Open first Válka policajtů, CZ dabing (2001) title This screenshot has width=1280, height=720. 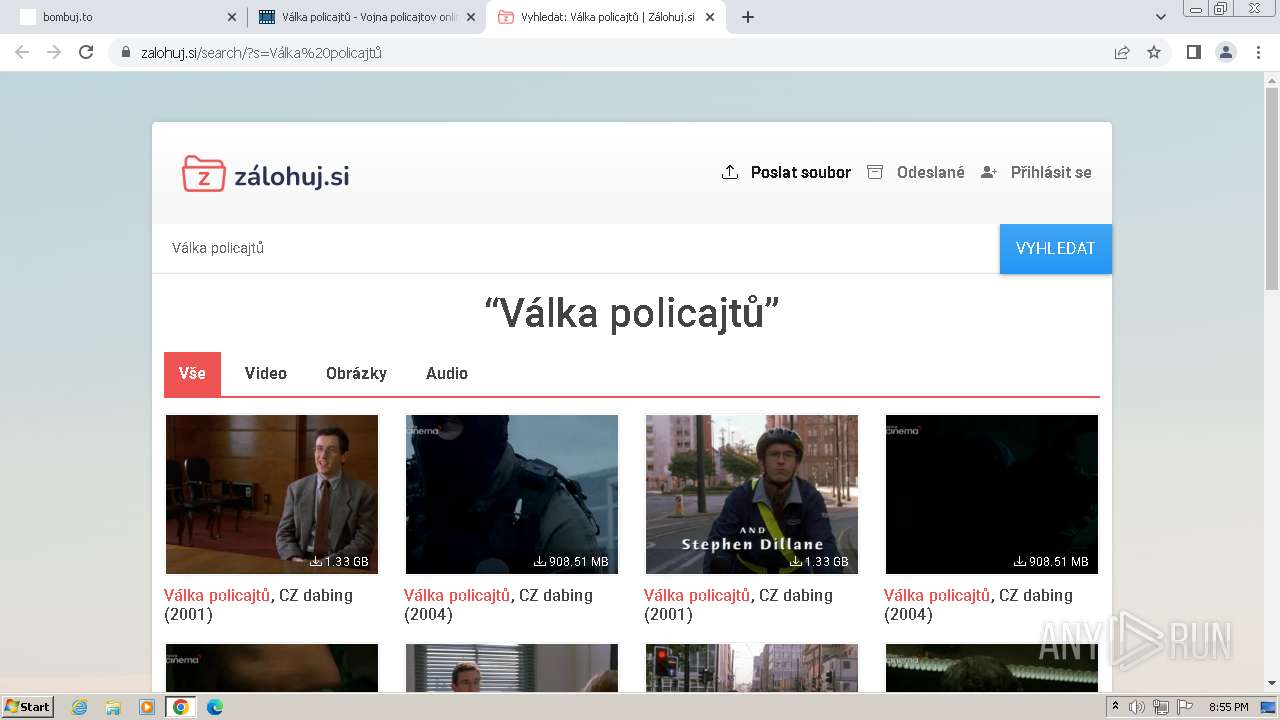[258, 604]
